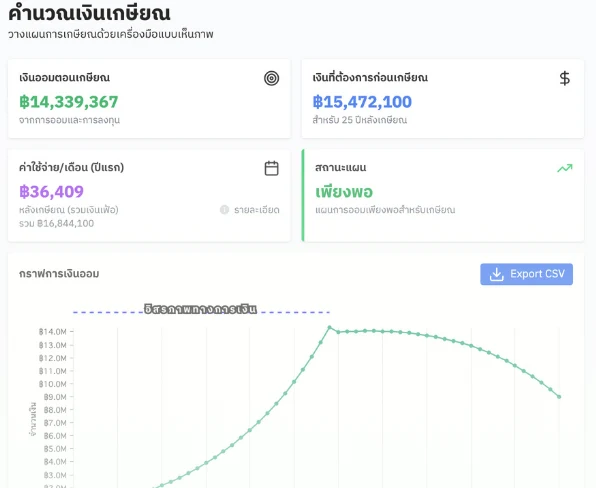This screenshot has width=596, height=488.
Task: Click the จากการออมและการลงทุน subtitle
Action: point(70,120)
